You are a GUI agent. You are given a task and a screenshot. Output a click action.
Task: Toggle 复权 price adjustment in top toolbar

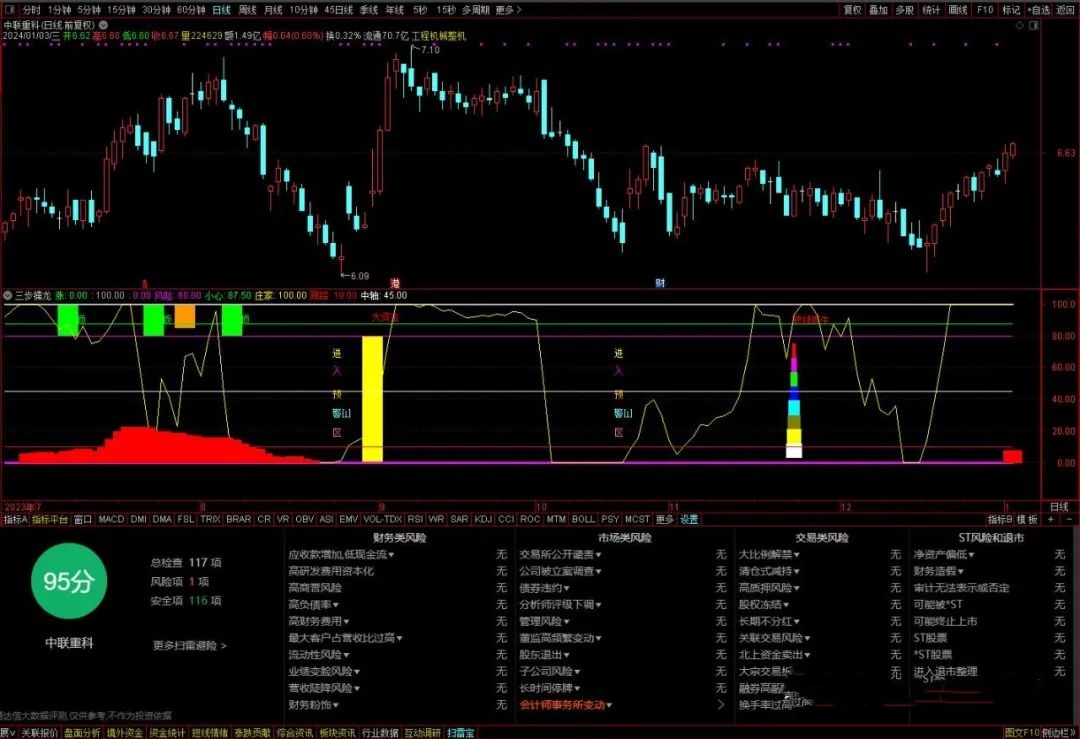pos(852,9)
